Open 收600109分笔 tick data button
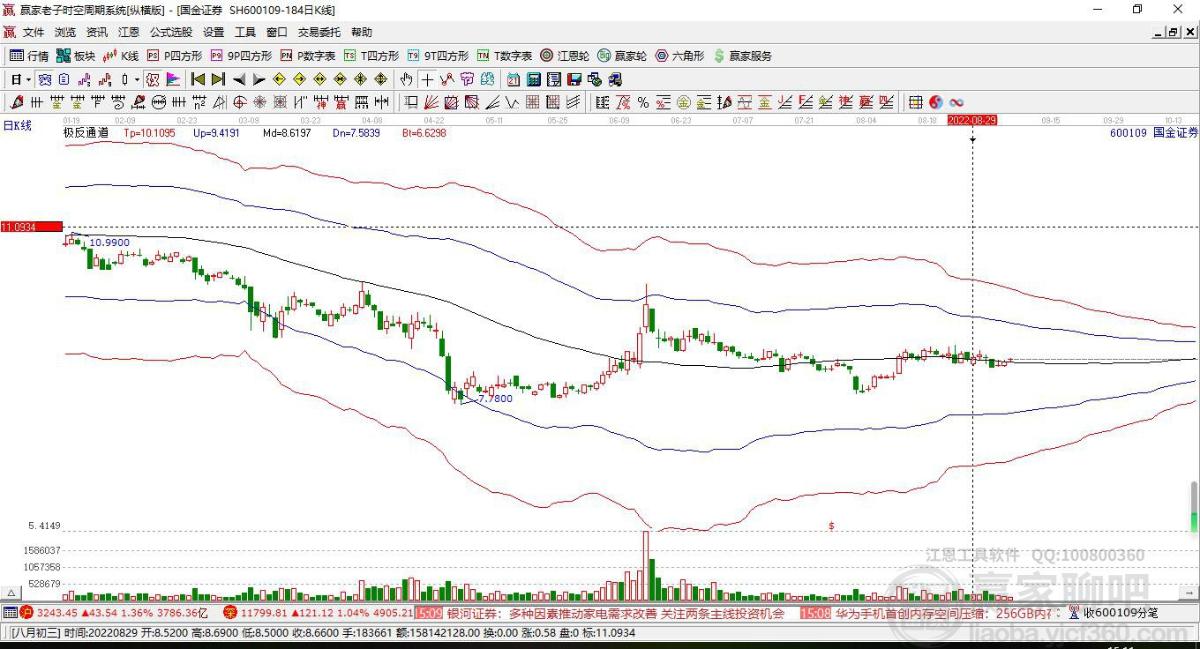1200x649 pixels. click(1113, 613)
